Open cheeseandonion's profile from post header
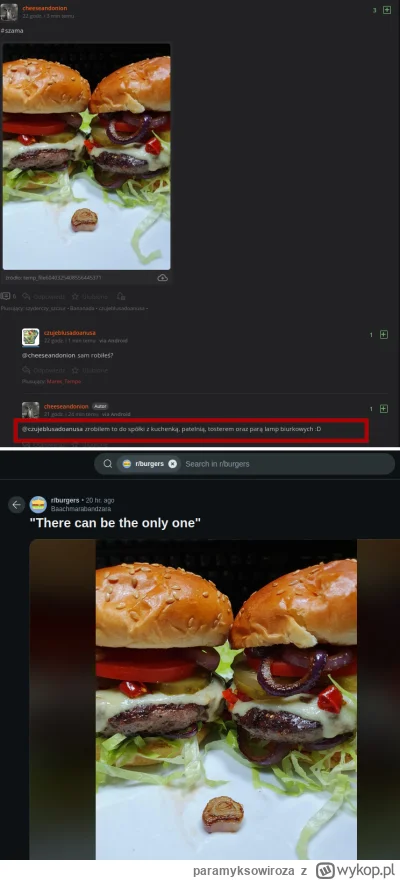 pos(45,8)
